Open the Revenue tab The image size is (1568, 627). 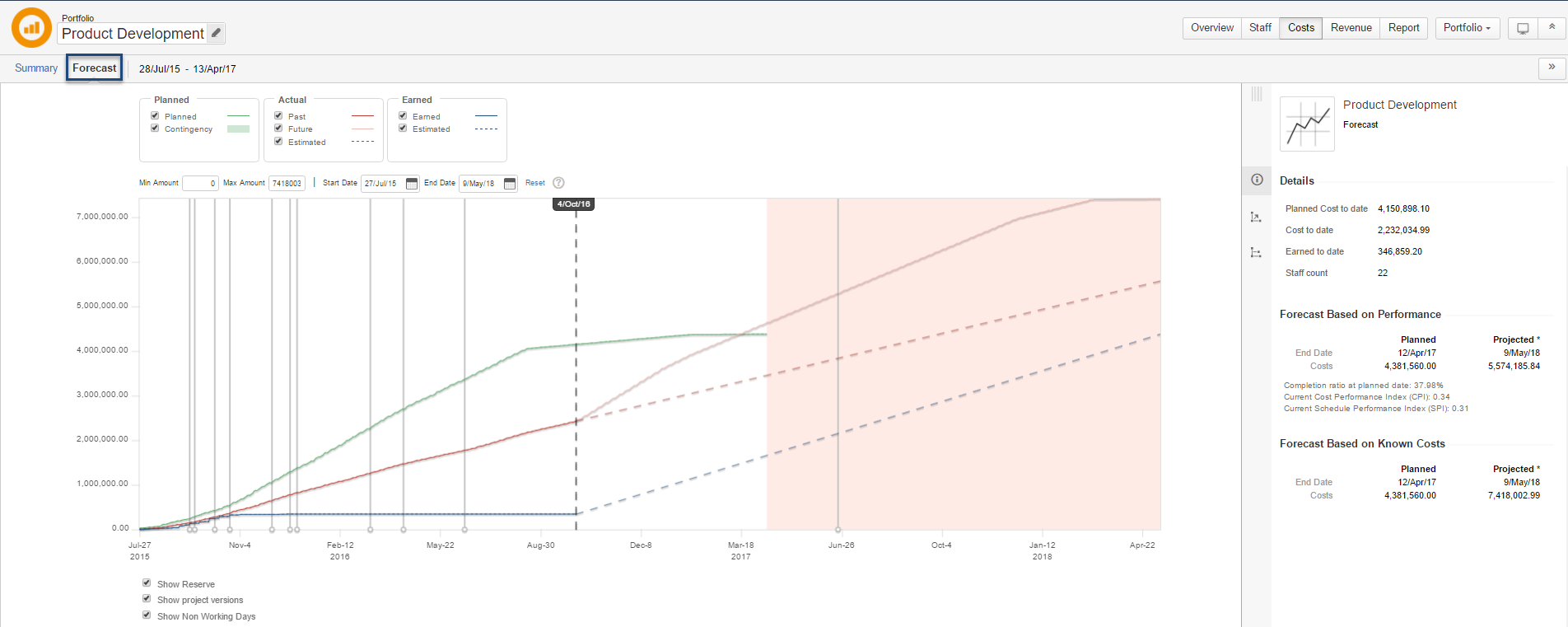1351,28
